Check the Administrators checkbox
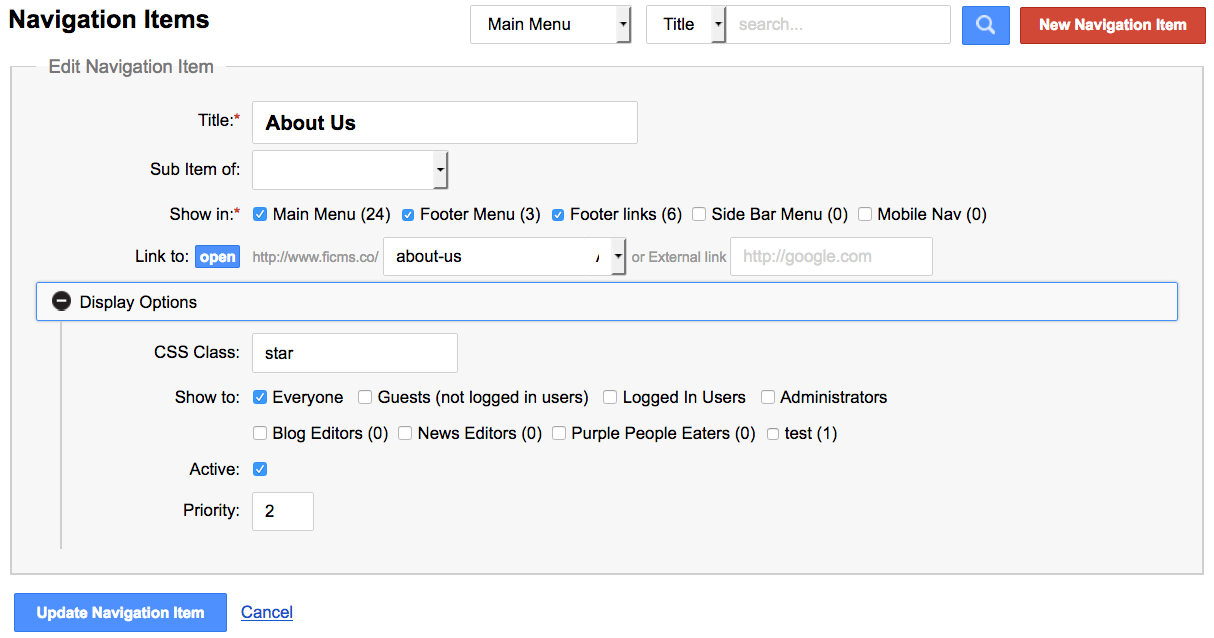 pos(768,397)
